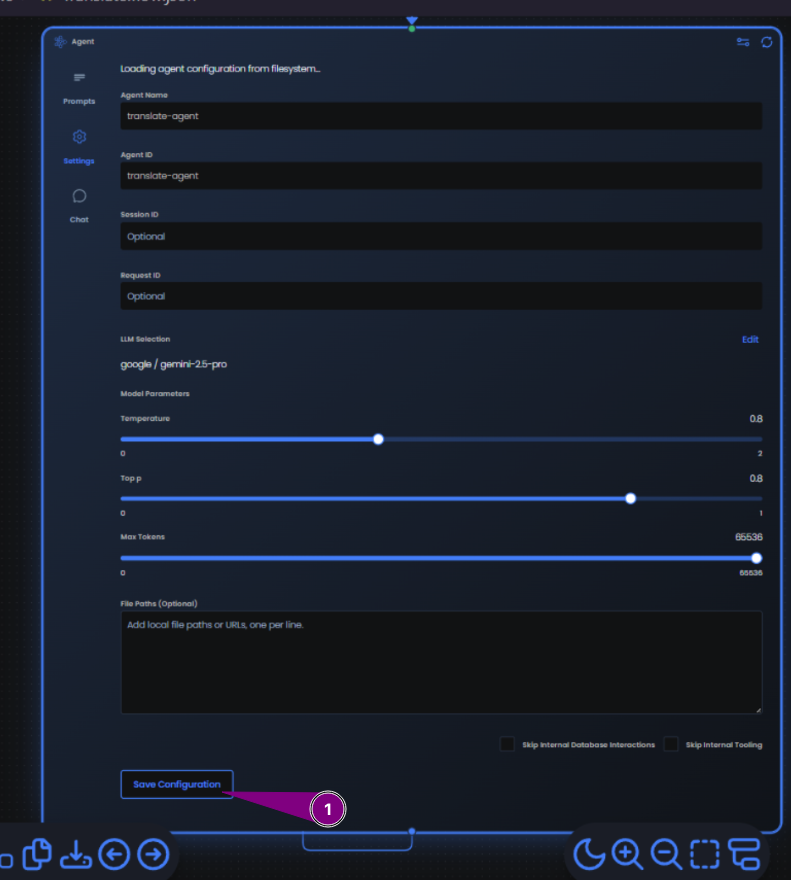The width and height of the screenshot is (791, 880).
Task: Adjust the Temperature slider handle
Action: pos(378,439)
